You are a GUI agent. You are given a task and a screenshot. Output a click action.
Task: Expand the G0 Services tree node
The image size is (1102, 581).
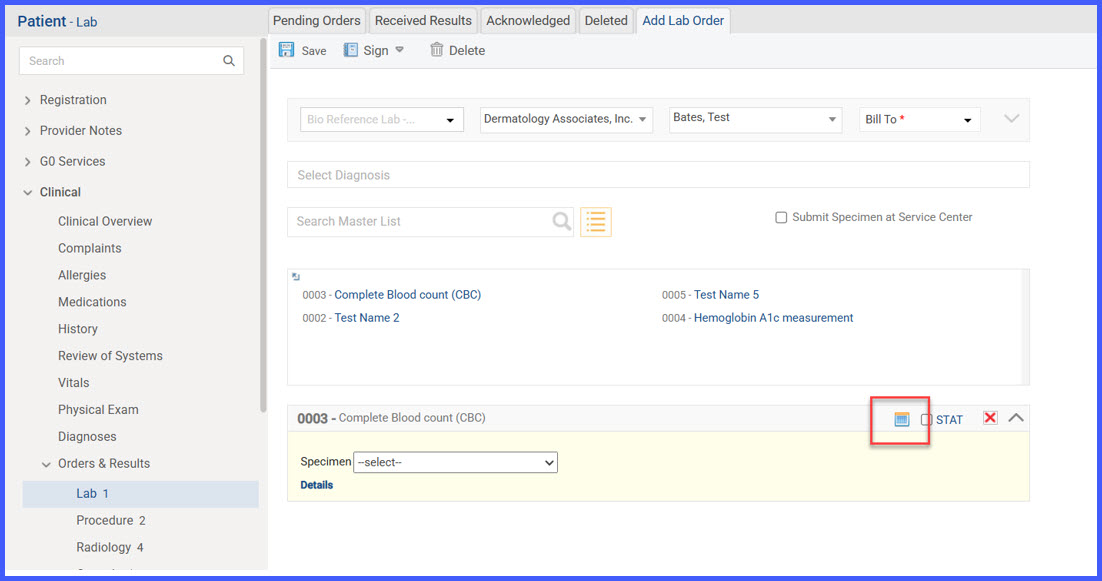tap(27, 162)
